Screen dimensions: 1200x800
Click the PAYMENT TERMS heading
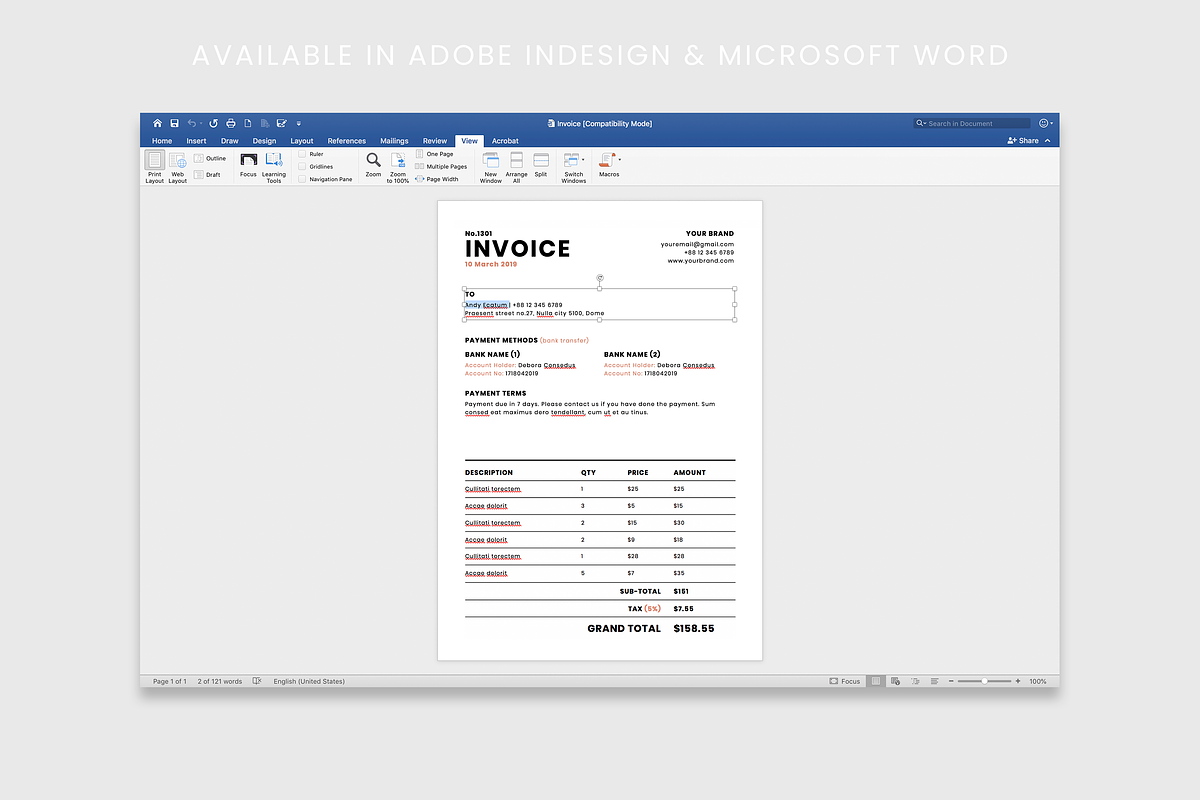point(495,393)
